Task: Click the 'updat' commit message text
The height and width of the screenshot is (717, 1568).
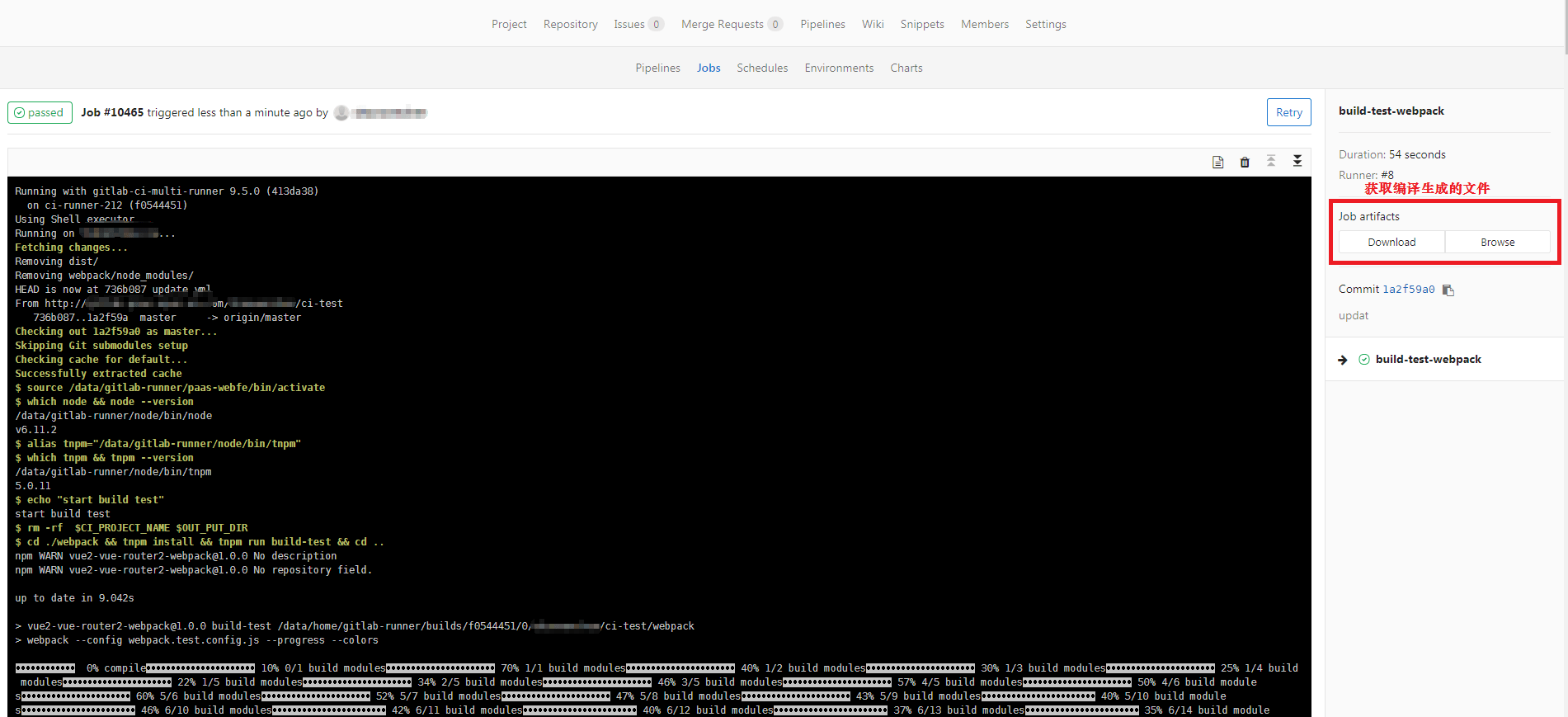Action: 1354,315
